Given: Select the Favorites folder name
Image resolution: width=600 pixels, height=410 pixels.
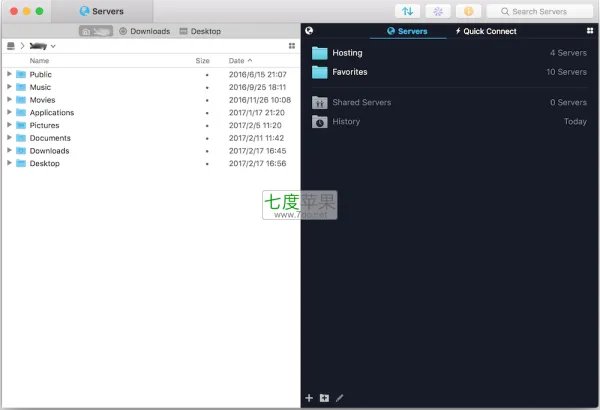Looking at the screenshot, I should tap(350, 72).
